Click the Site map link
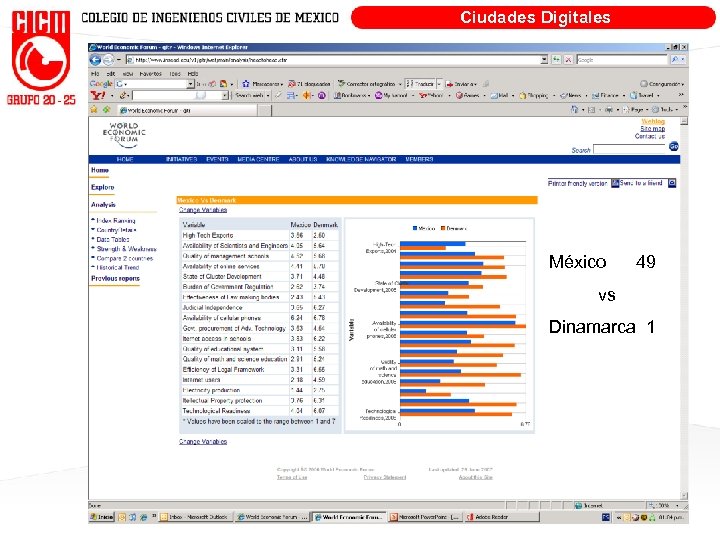720x540 pixels. (x=652, y=129)
